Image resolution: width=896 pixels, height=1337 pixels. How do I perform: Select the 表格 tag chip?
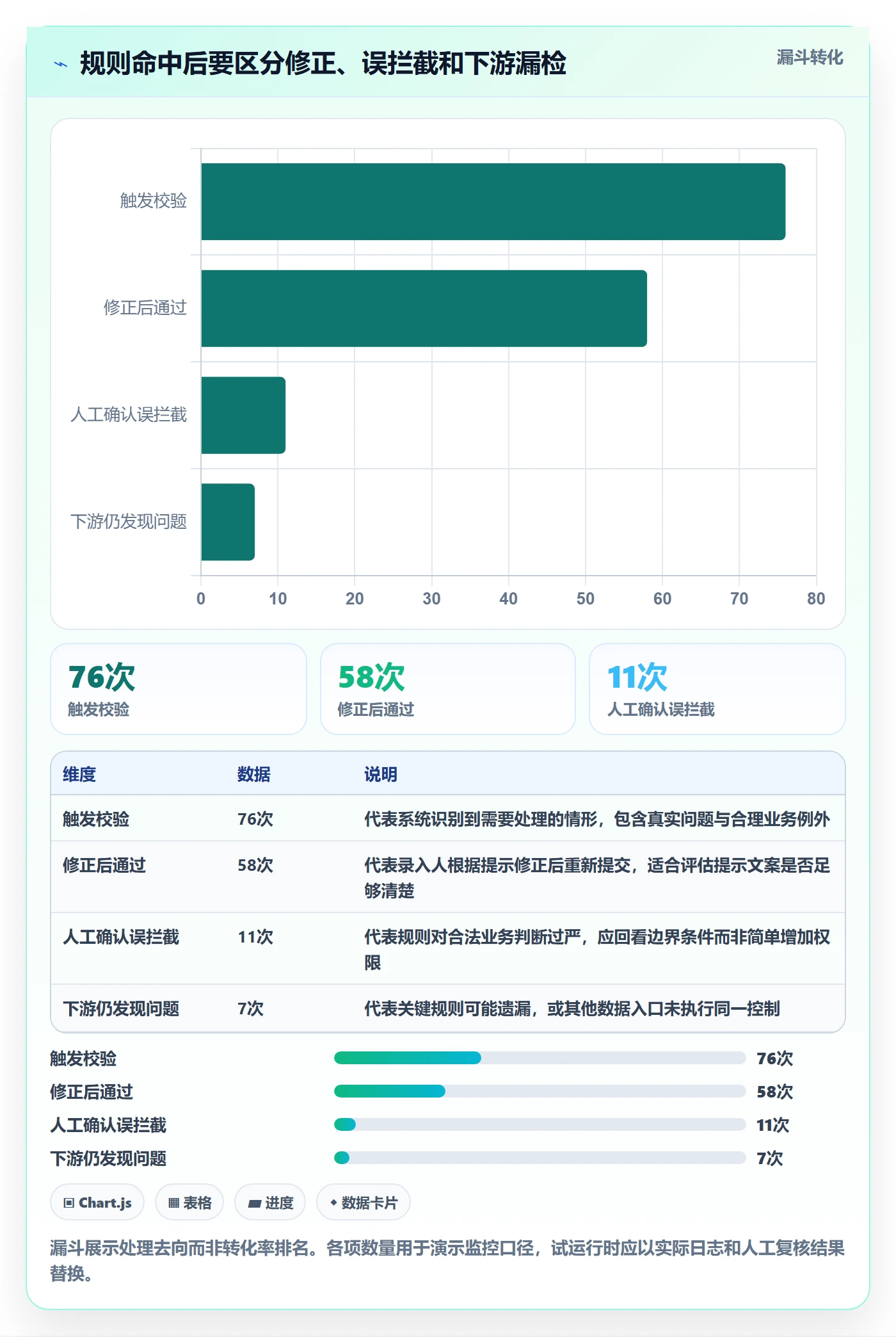[x=189, y=1203]
